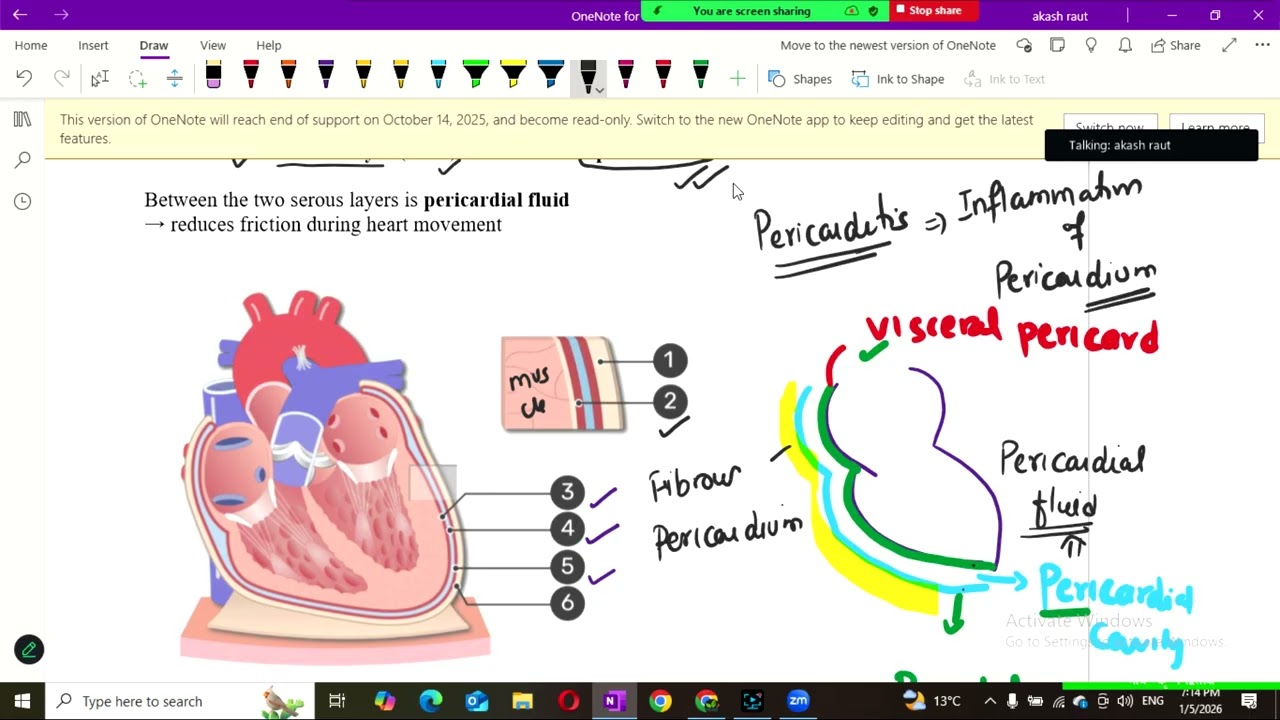Open File Explorer from the taskbar
This screenshot has height=720, width=1280.
click(522, 701)
